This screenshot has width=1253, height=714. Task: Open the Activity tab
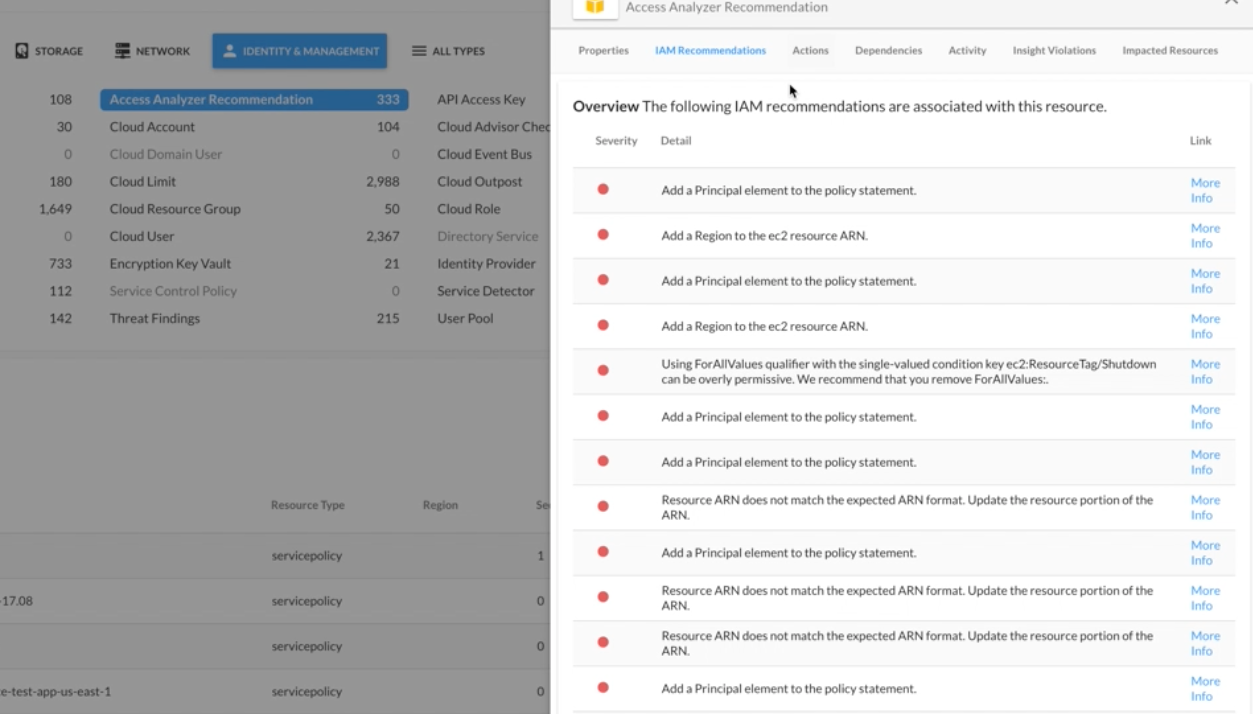point(967,50)
